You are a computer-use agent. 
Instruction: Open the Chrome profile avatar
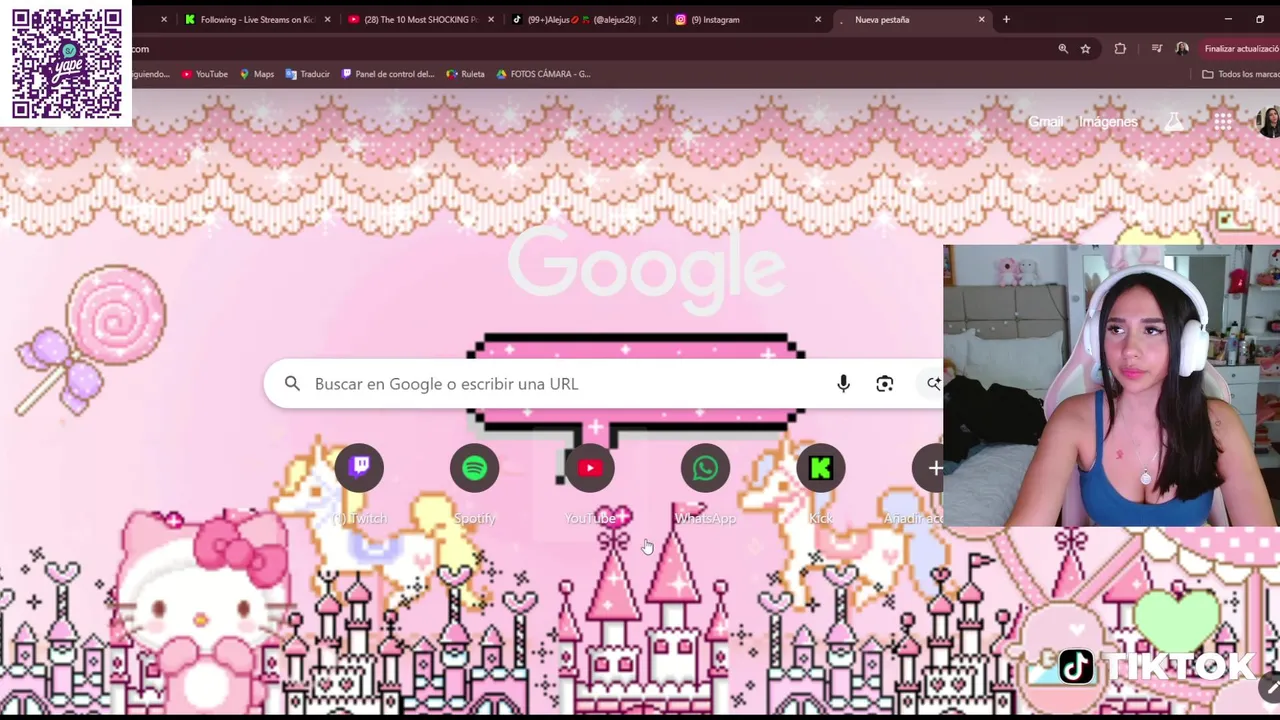click(x=1182, y=48)
